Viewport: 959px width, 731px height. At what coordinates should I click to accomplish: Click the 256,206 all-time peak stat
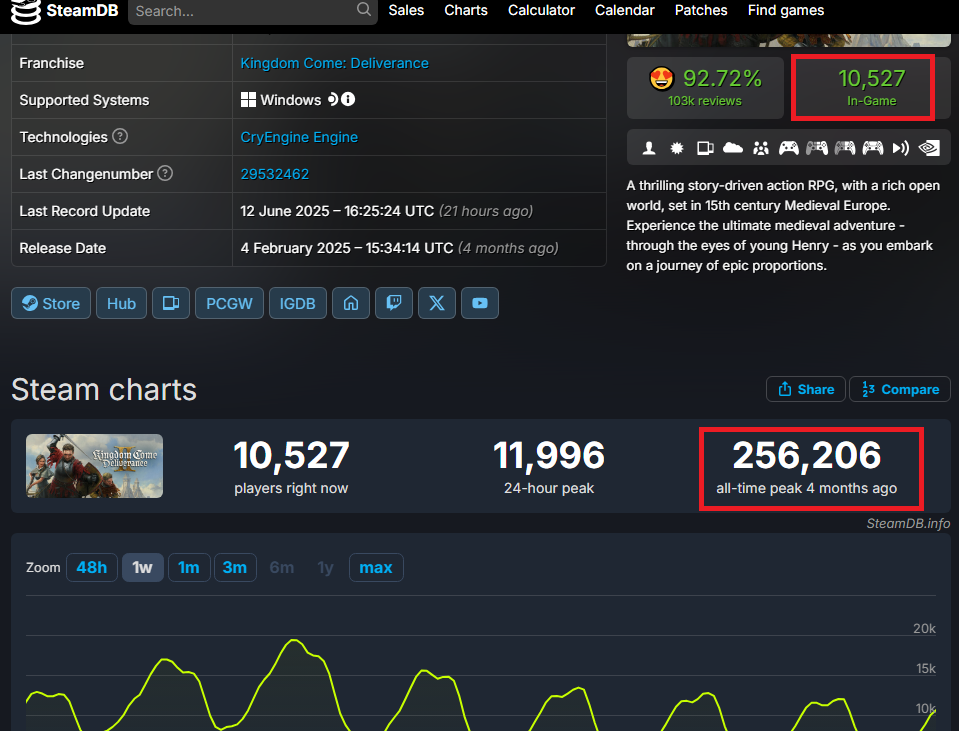(x=807, y=466)
